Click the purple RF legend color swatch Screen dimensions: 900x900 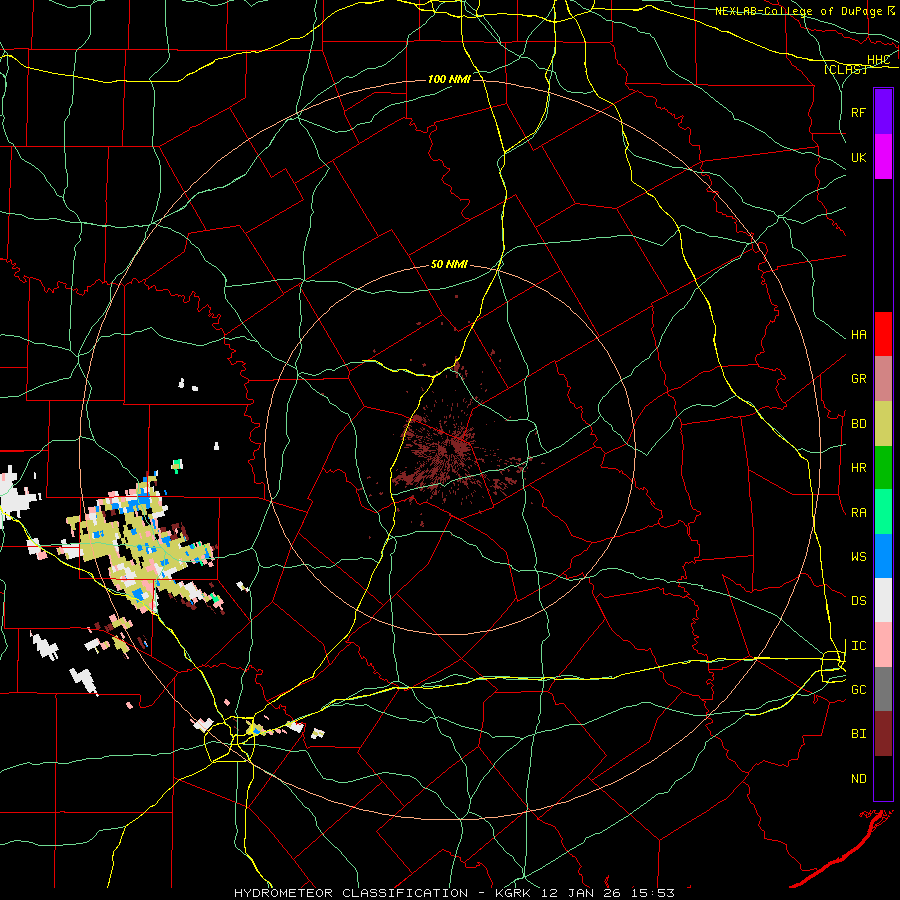883,112
